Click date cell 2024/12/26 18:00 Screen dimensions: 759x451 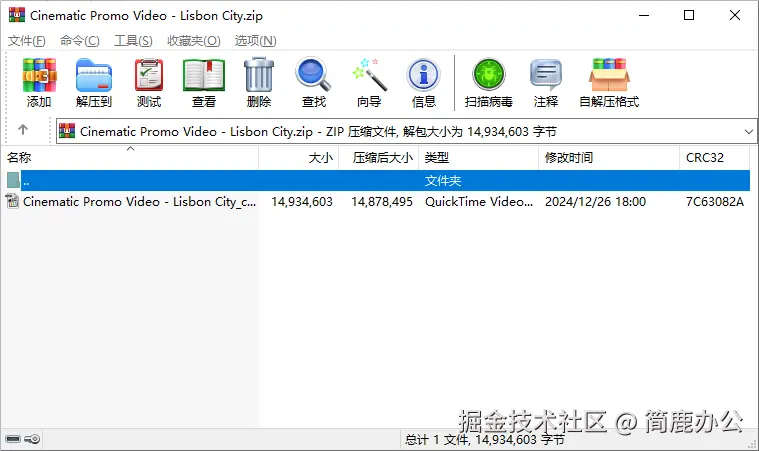595,202
